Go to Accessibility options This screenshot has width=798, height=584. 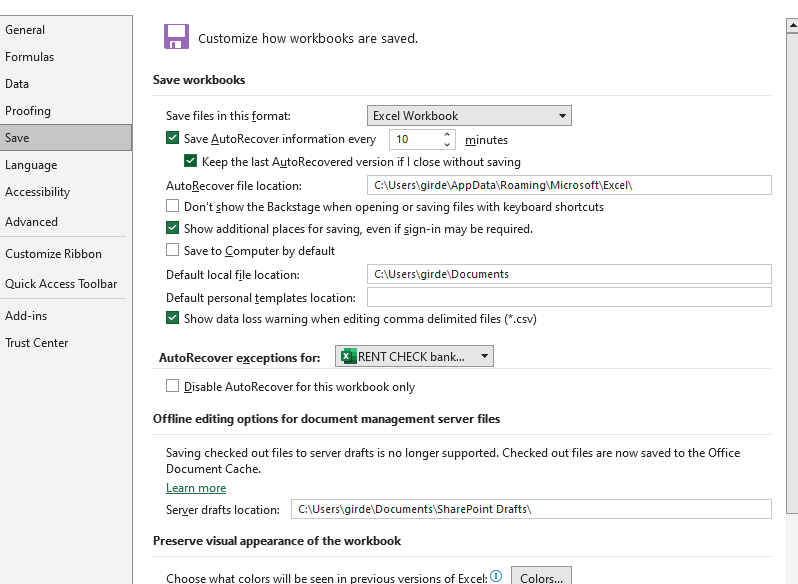click(x=66, y=192)
